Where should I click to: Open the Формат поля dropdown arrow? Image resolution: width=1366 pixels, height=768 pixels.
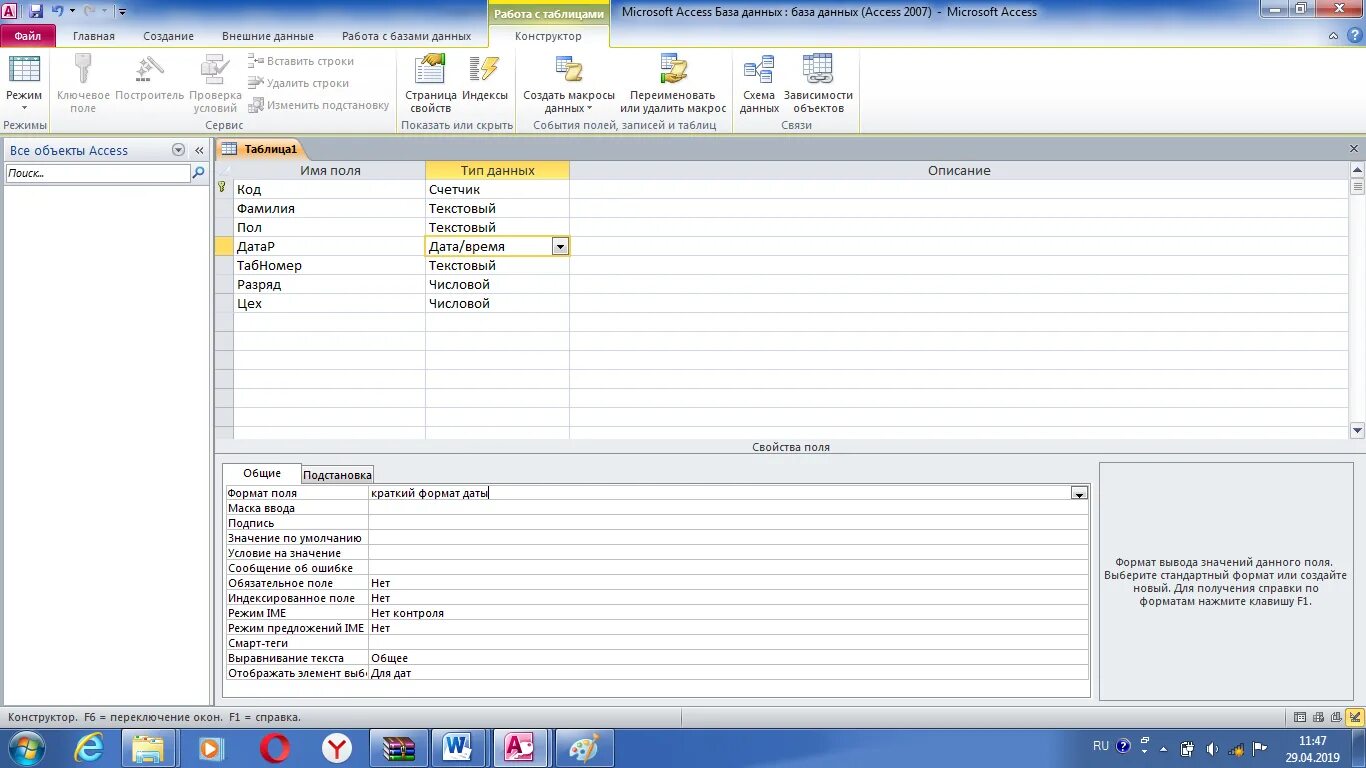point(1079,493)
